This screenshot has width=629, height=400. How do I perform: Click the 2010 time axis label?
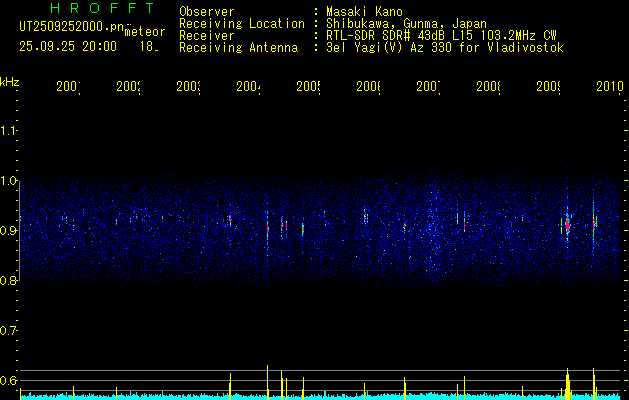pyautogui.click(x=610, y=87)
